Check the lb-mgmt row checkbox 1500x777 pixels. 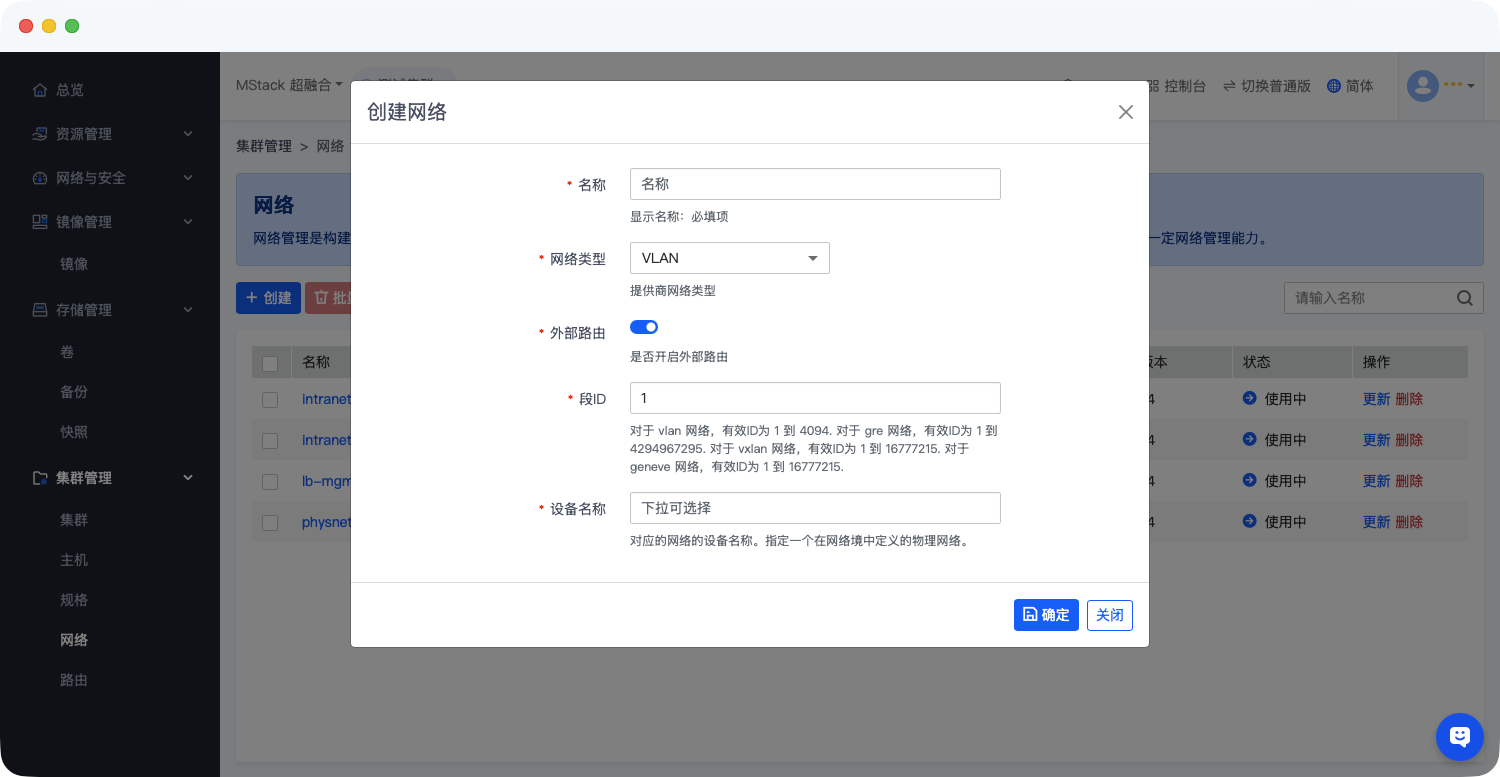point(270,481)
